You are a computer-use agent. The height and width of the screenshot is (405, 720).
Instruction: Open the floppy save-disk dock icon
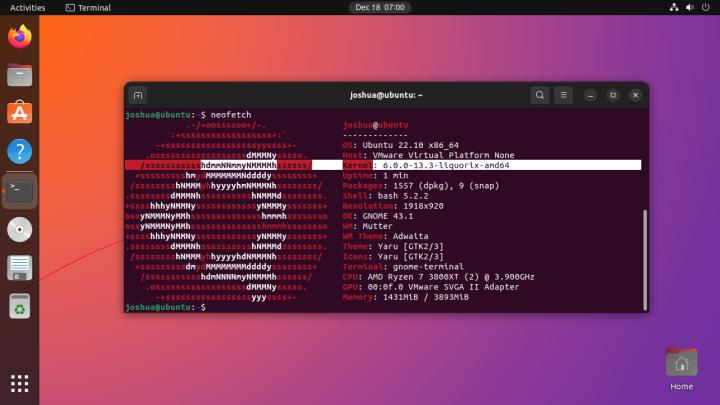pos(19,267)
